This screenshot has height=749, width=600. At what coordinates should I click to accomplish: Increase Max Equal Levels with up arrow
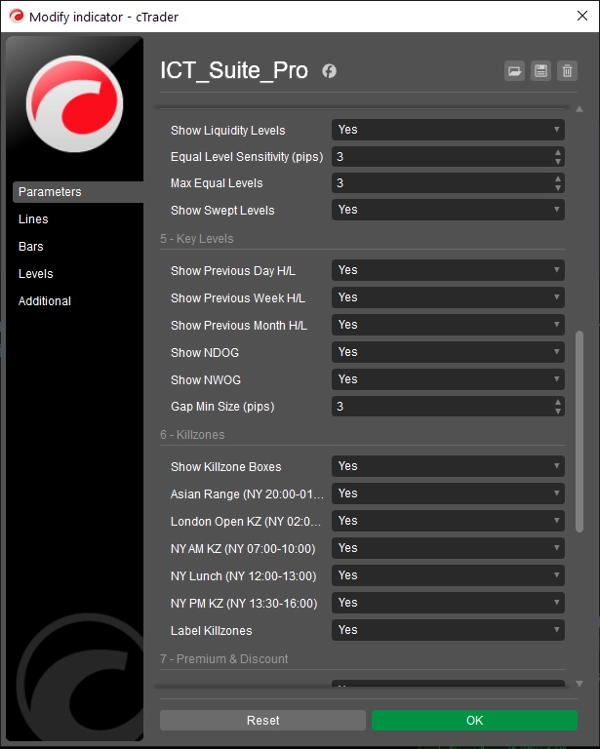click(558, 180)
